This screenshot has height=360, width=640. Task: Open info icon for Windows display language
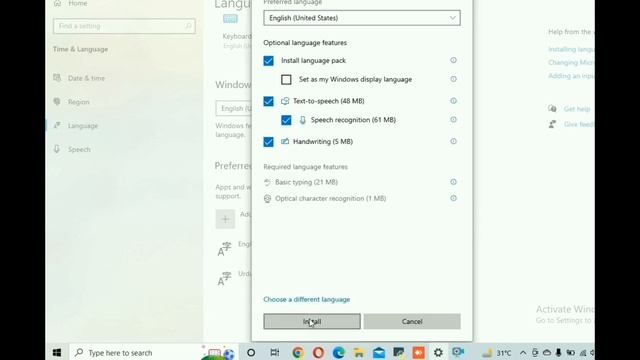coord(453,79)
